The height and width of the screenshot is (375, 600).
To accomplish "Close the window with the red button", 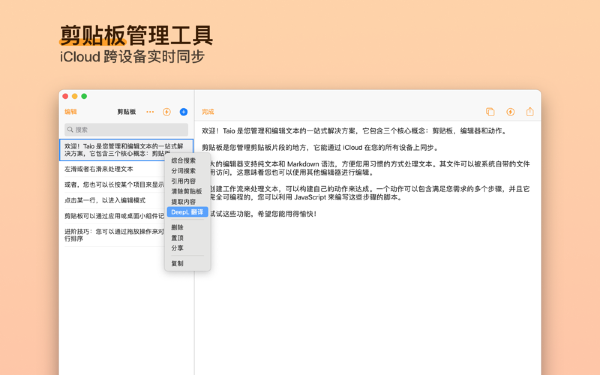I will (x=65, y=96).
